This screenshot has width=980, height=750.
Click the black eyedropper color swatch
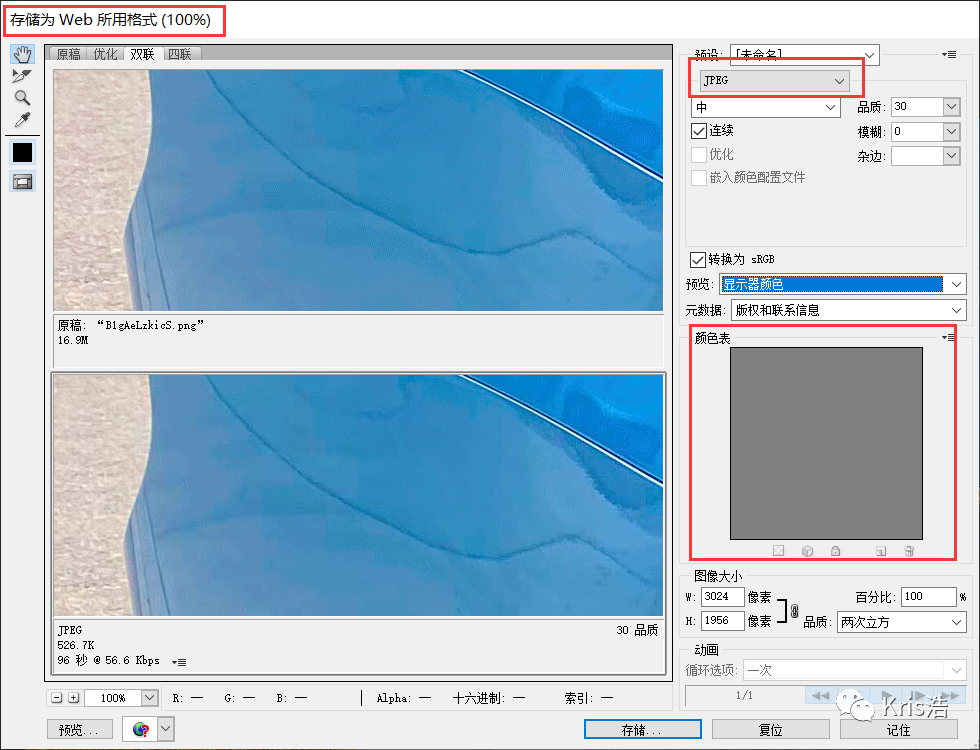coord(21,152)
